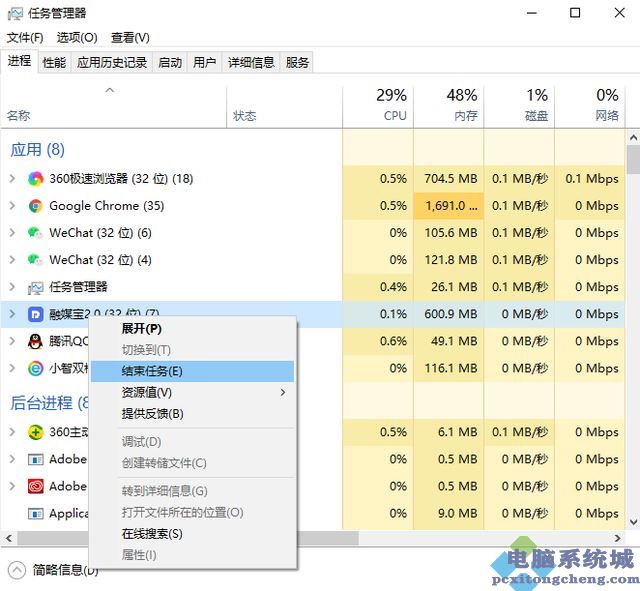Click the 116.1 MB memory value

pos(451,369)
